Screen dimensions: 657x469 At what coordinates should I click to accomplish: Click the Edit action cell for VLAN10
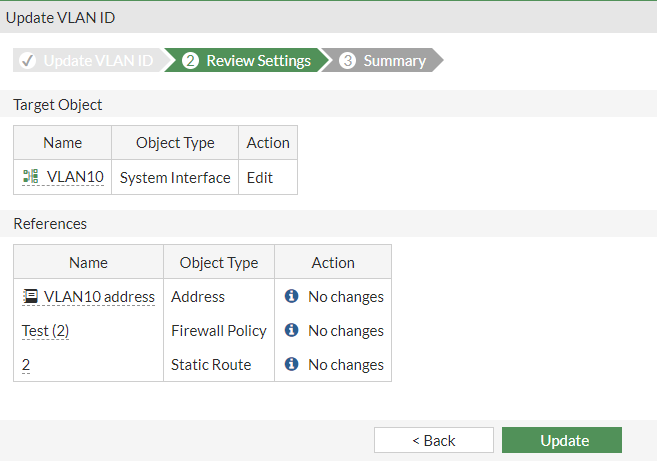(x=260, y=177)
